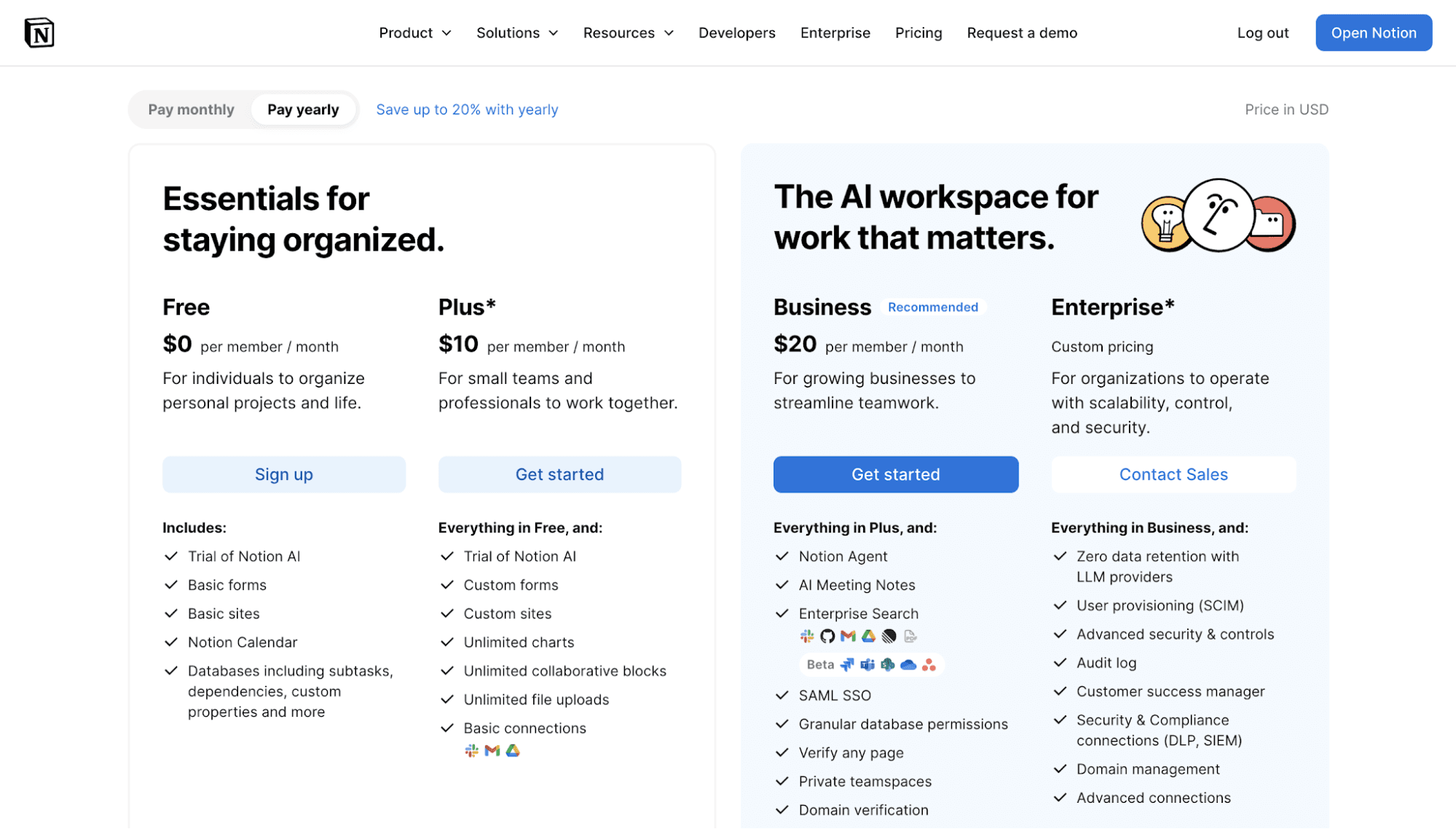Screen dimensions: 1456x829
Task: Click the Plus* plan heading
Action: point(467,307)
